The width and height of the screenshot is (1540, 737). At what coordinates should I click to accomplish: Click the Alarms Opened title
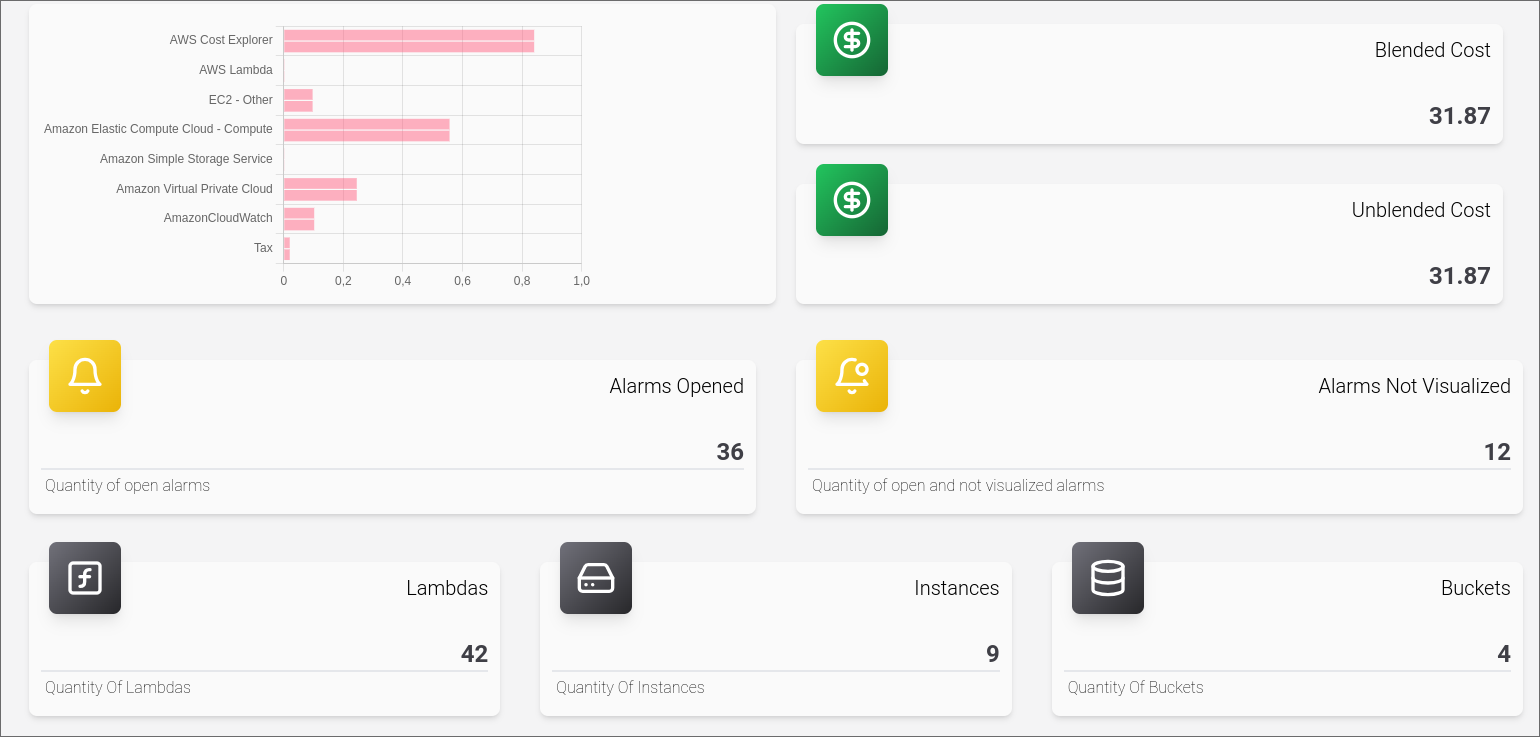(x=677, y=387)
